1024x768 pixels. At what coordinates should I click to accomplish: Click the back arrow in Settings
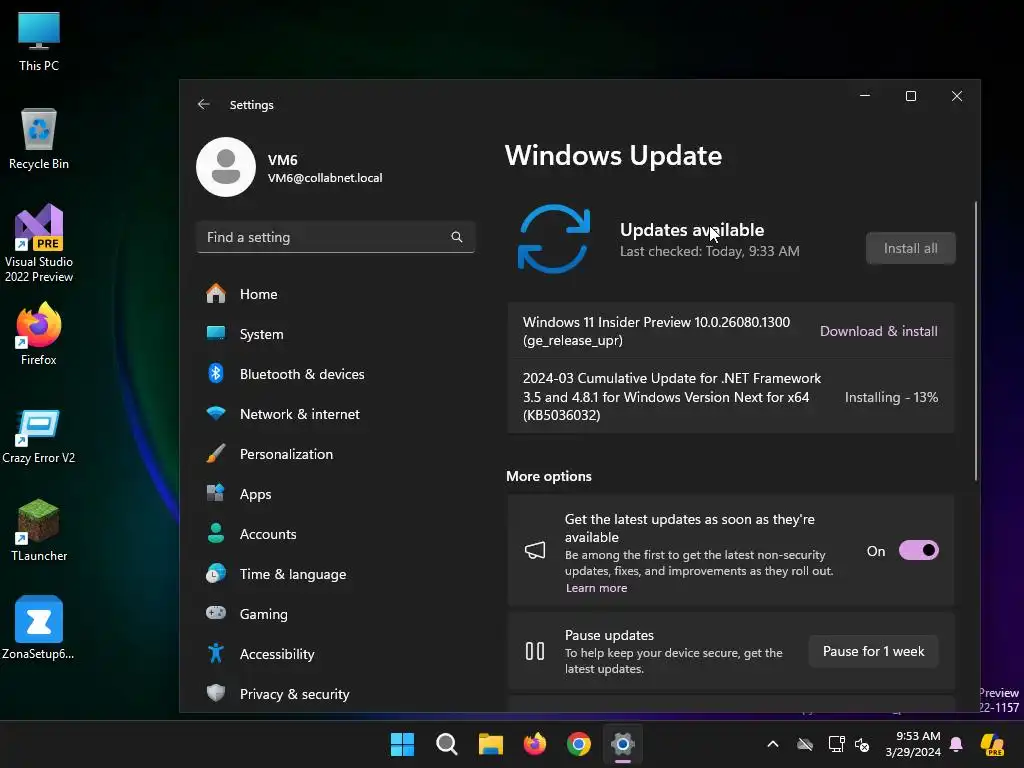click(x=204, y=104)
